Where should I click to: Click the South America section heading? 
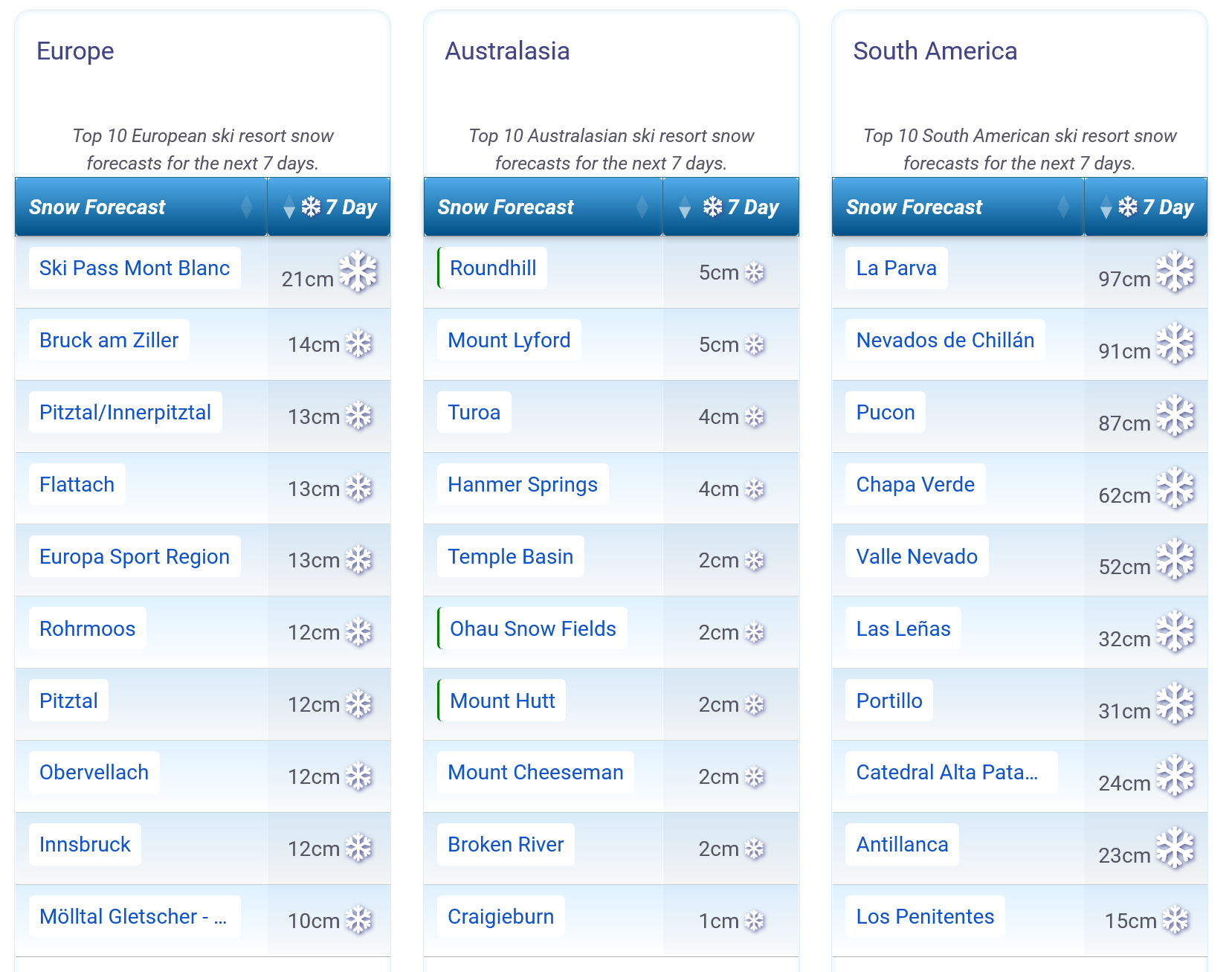pyautogui.click(x=935, y=51)
